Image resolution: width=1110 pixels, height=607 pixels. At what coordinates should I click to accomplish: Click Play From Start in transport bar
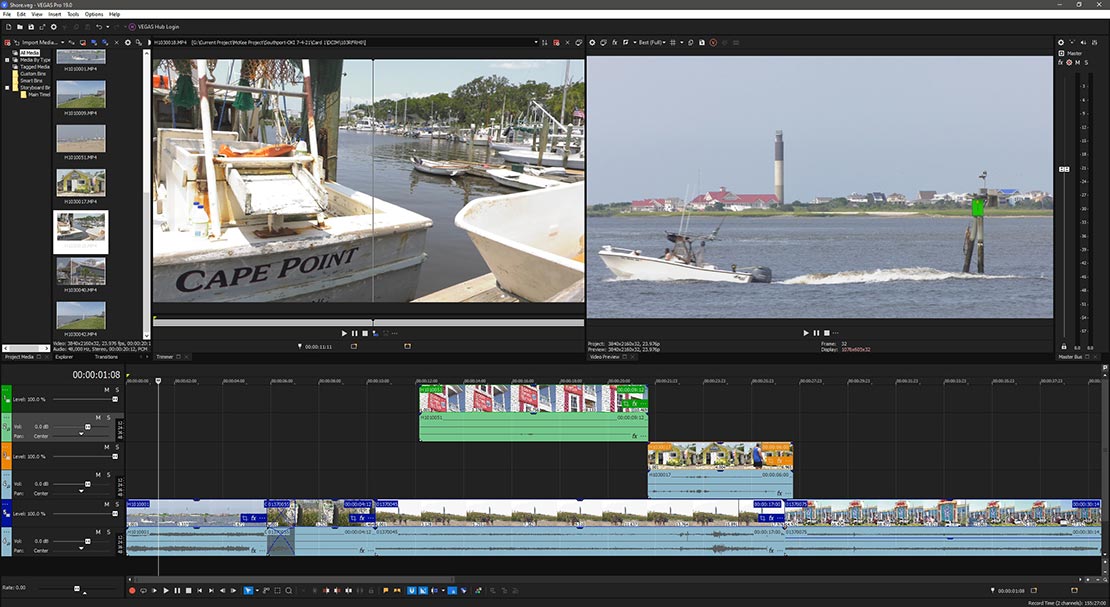[x=154, y=590]
